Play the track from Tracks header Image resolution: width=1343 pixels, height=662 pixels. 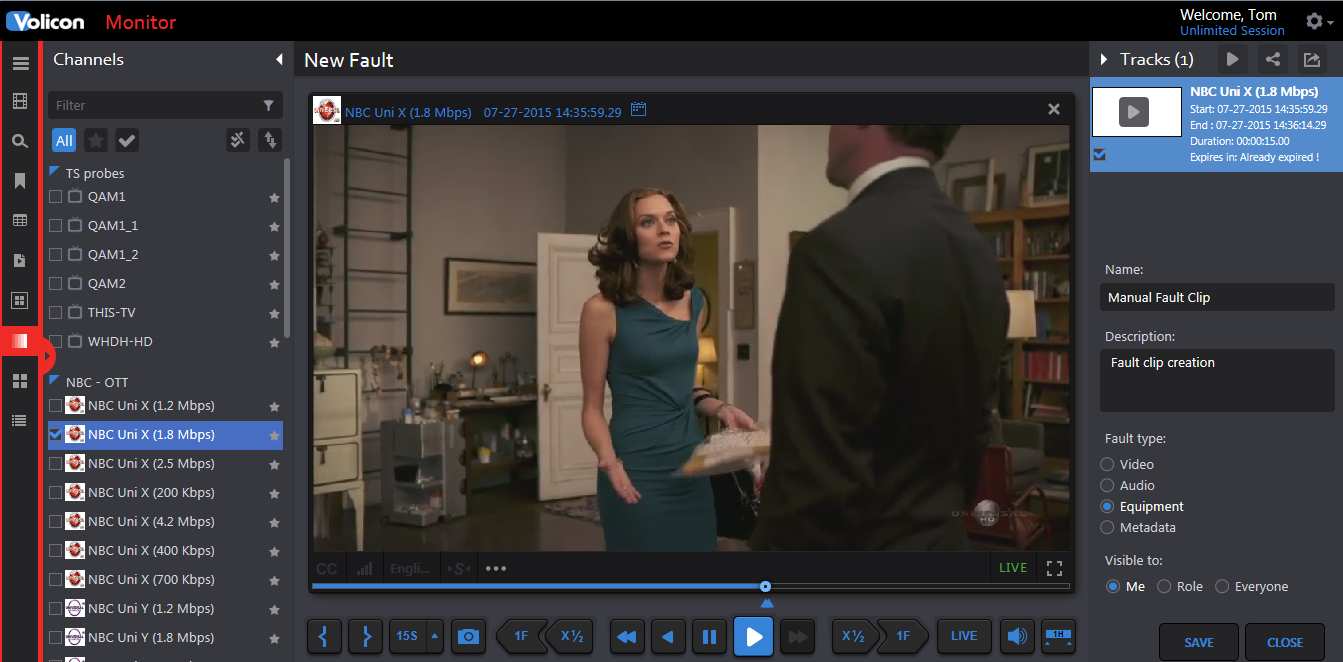click(1233, 59)
